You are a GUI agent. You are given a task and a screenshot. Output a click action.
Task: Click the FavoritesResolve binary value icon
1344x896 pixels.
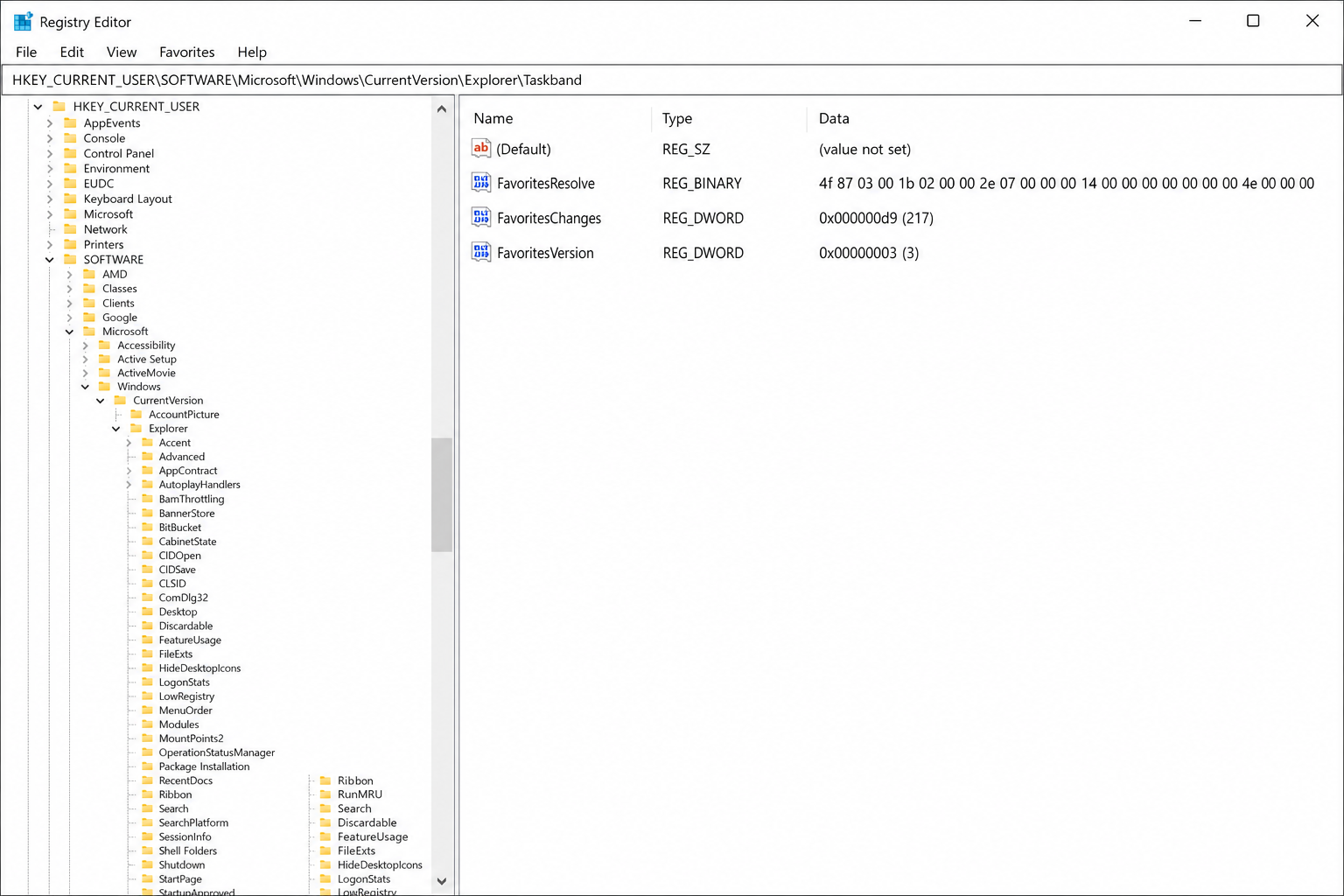click(481, 183)
